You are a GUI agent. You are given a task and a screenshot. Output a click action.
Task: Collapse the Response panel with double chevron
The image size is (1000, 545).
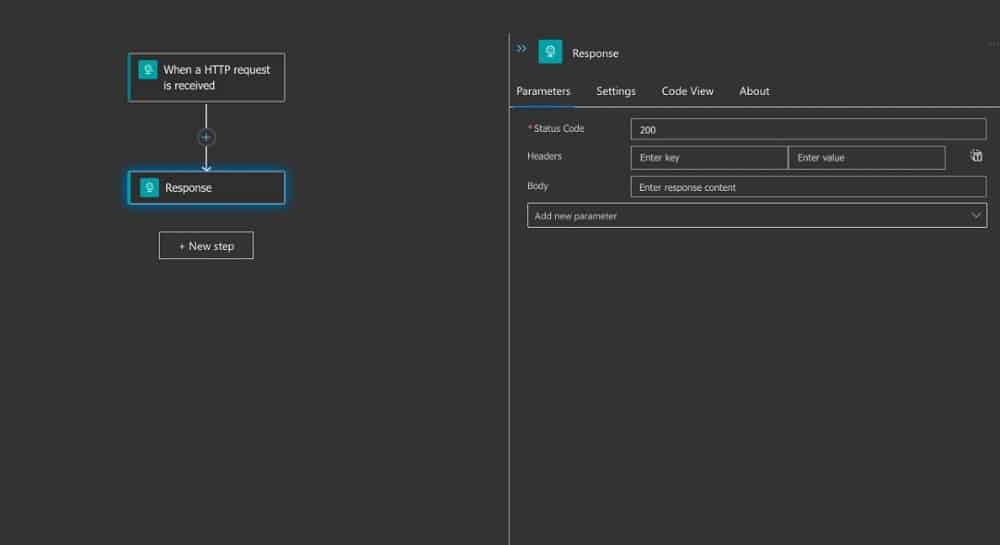tap(521, 48)
